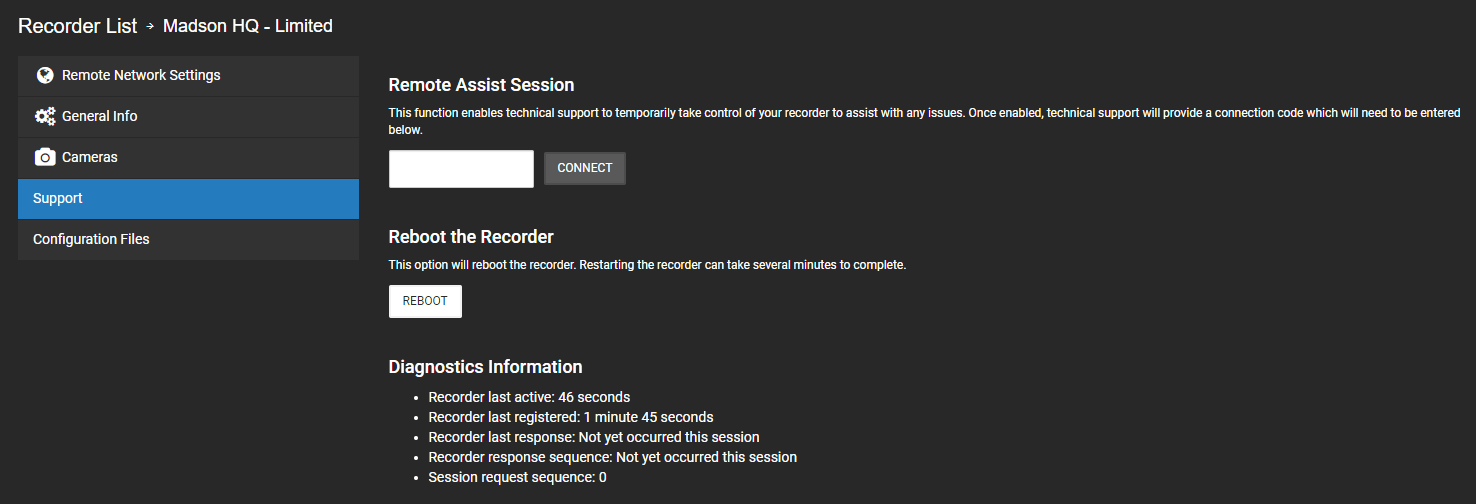The image size is (1476, 504).
Task: Select the Recorder last active diagnostics line
Action: pos(529,397)
